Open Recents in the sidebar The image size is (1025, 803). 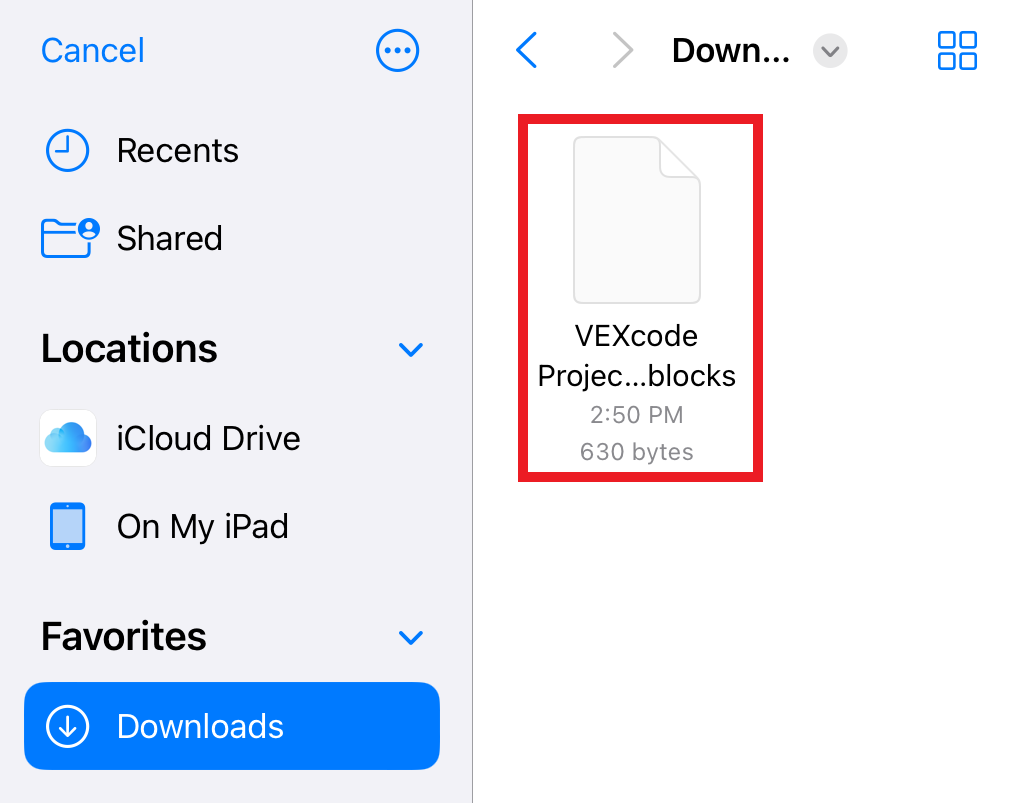click(x=177, y=150)
